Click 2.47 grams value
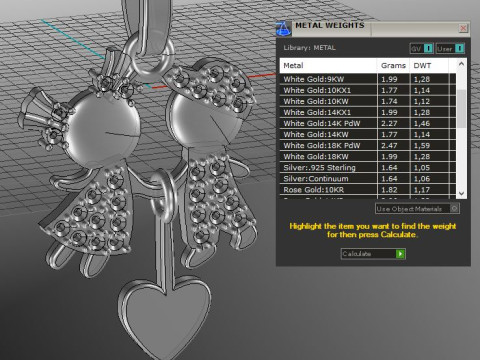 389,145
